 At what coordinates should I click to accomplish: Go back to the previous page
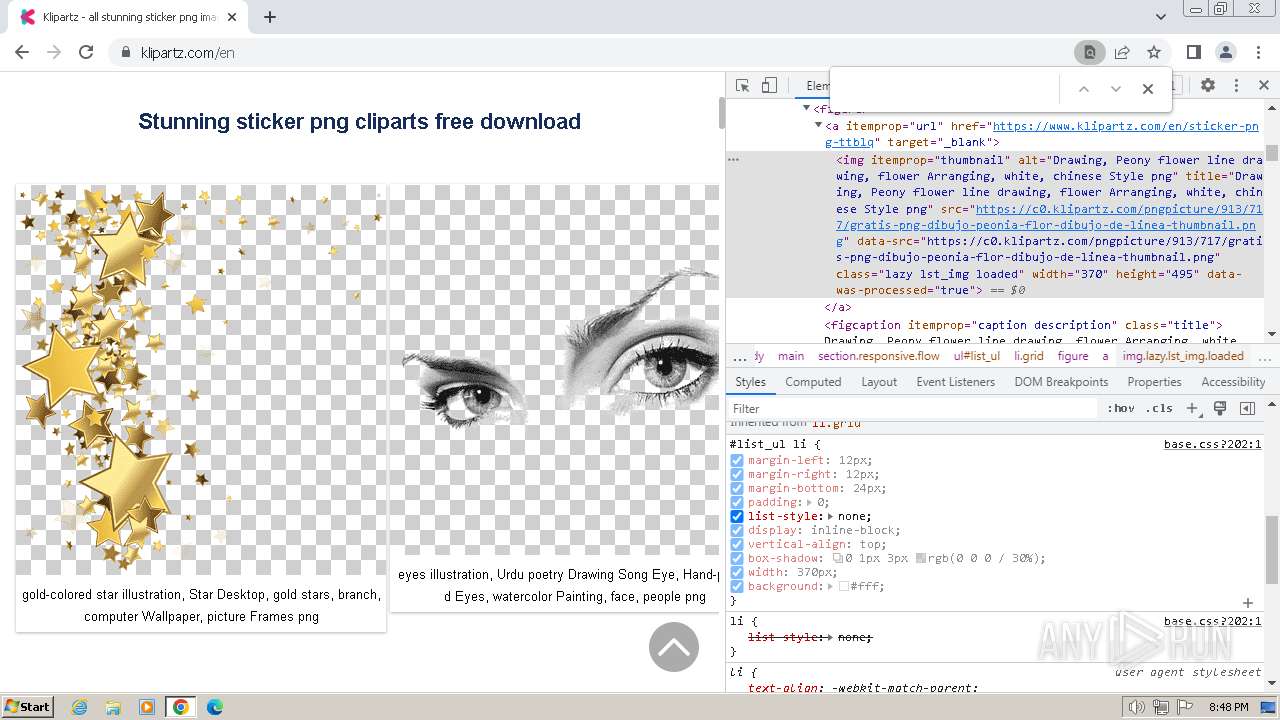point(22,53)
